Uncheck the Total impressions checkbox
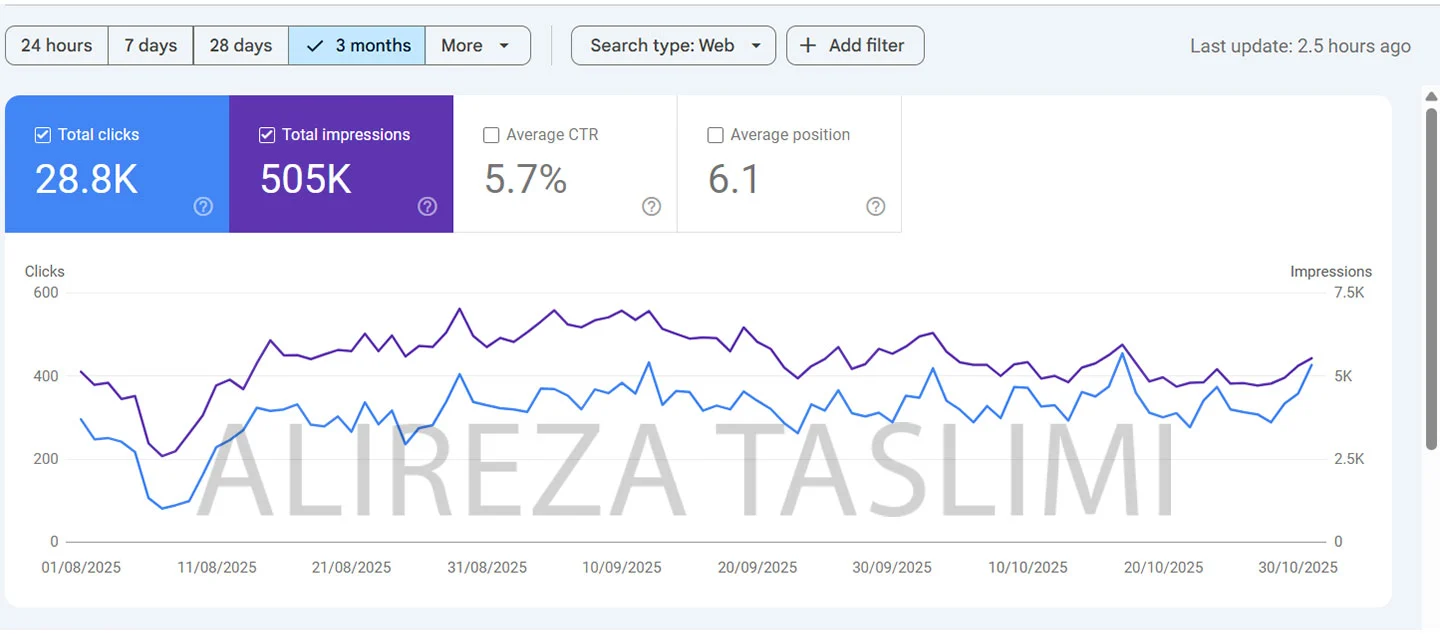1440x634 pixels. point(267,135)
